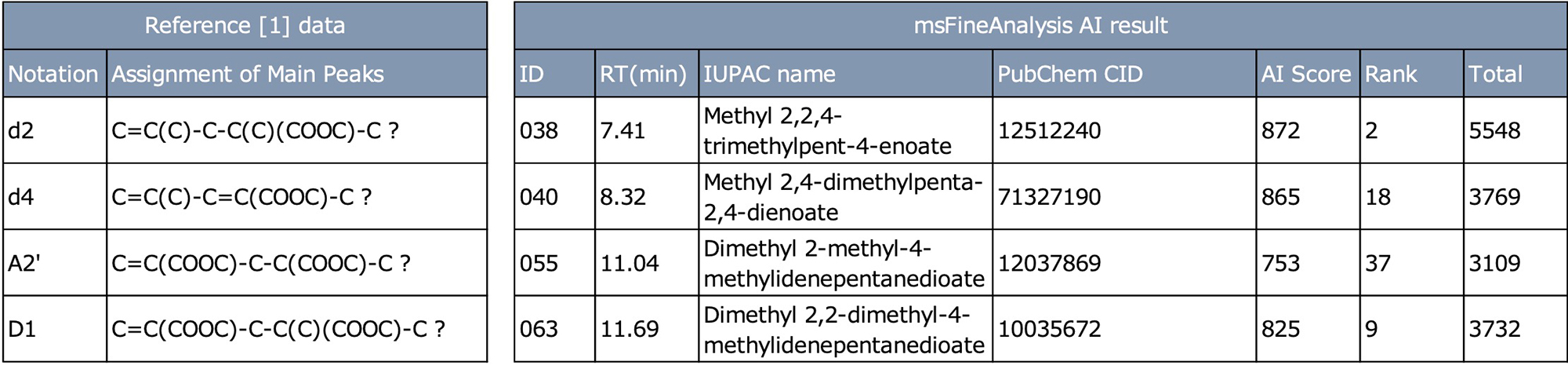The width and height of the screenshot is (1568, 365).
Task: Select the 'Methyl 2,2,4-trimethylpent-4-enoate' cell
Action: click(x=827, y=130)
